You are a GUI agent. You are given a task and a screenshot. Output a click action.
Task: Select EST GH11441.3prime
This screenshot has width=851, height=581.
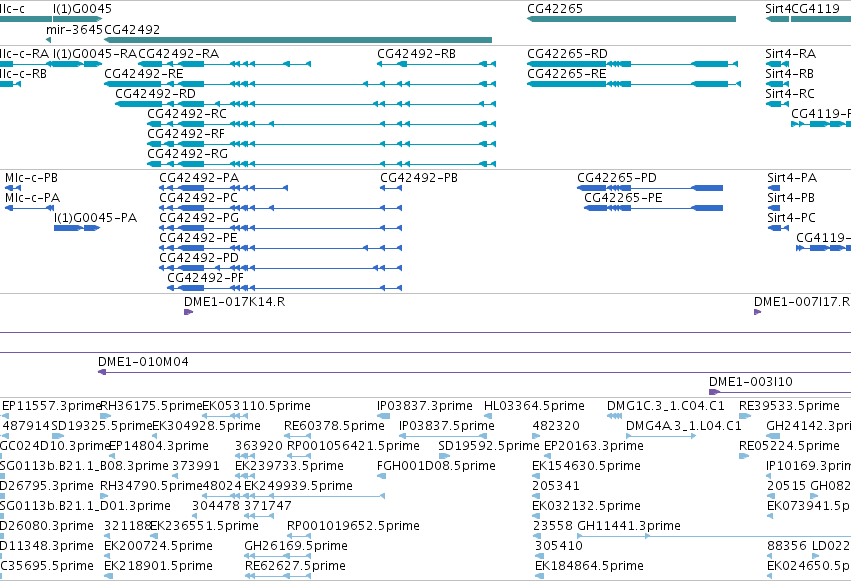[714, 536]
